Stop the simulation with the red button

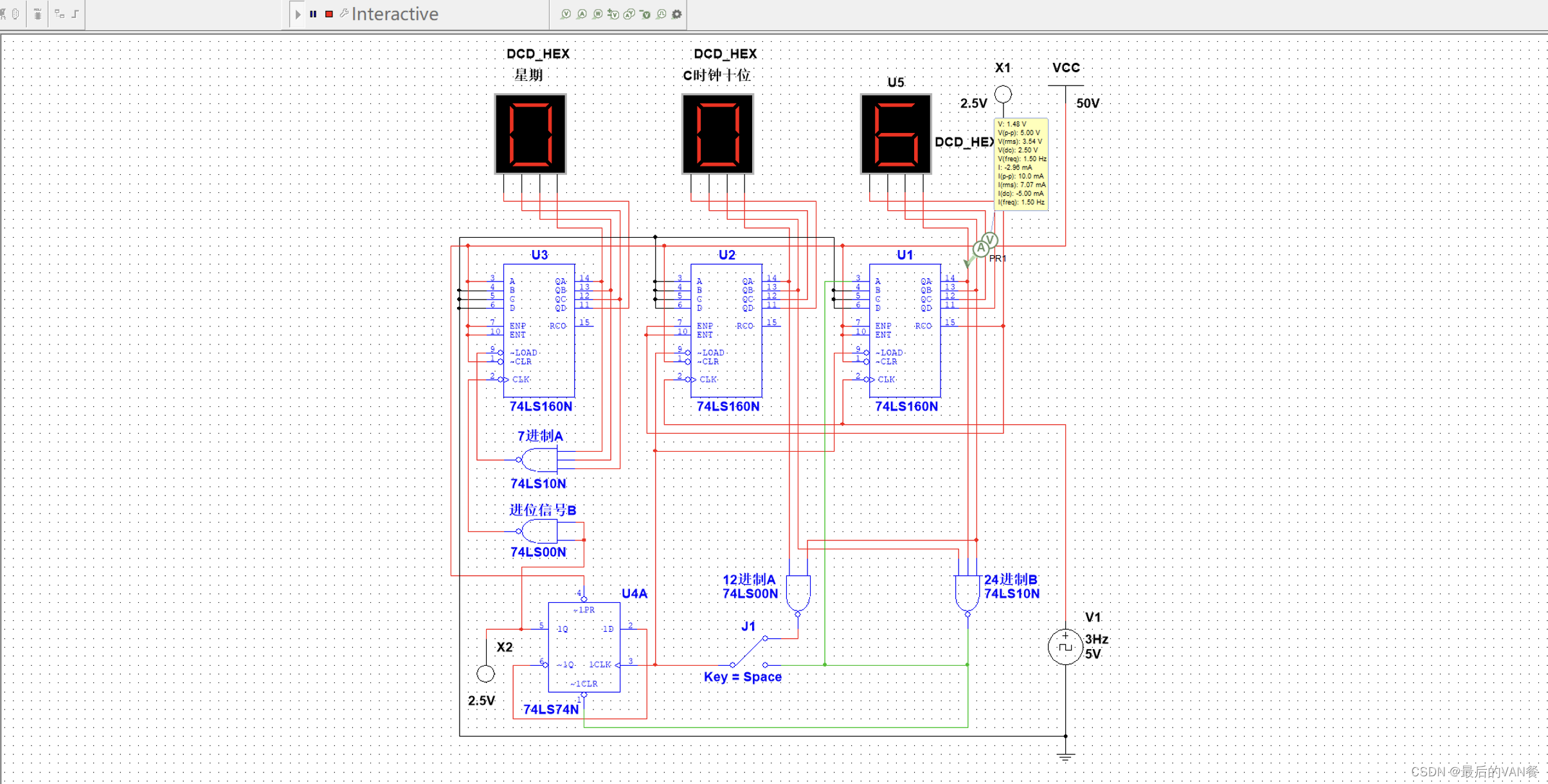[x=329, y=14]
